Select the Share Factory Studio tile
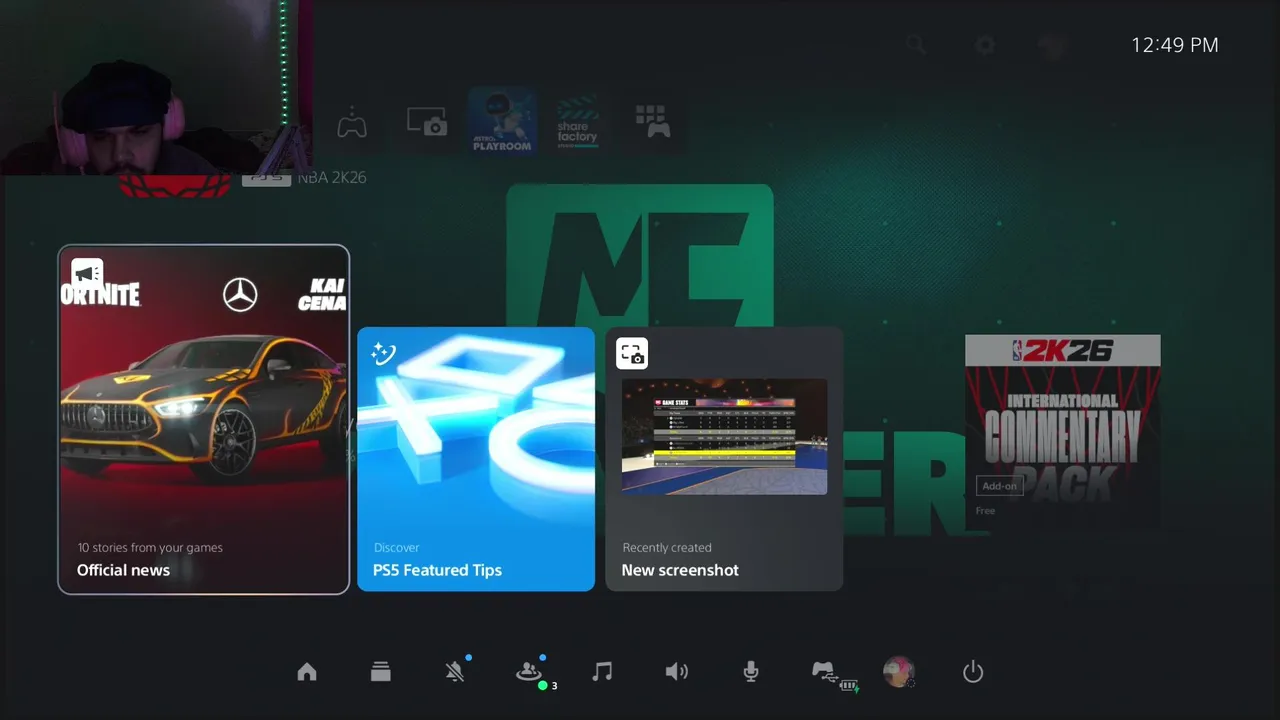Image resolution: width=1280 pixels, height=720 pixels. pos(577,124)
